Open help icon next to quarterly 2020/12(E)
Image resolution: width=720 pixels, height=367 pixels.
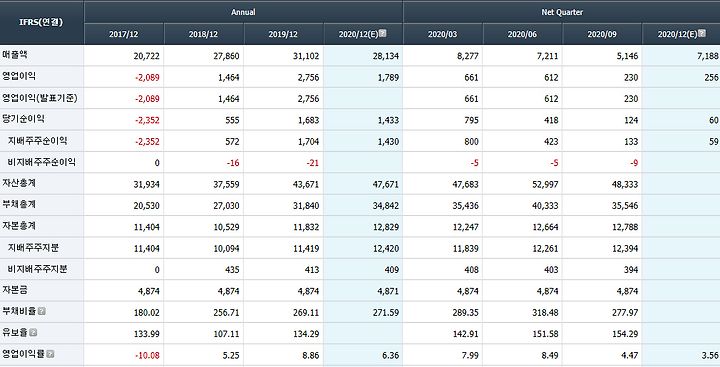702,34
